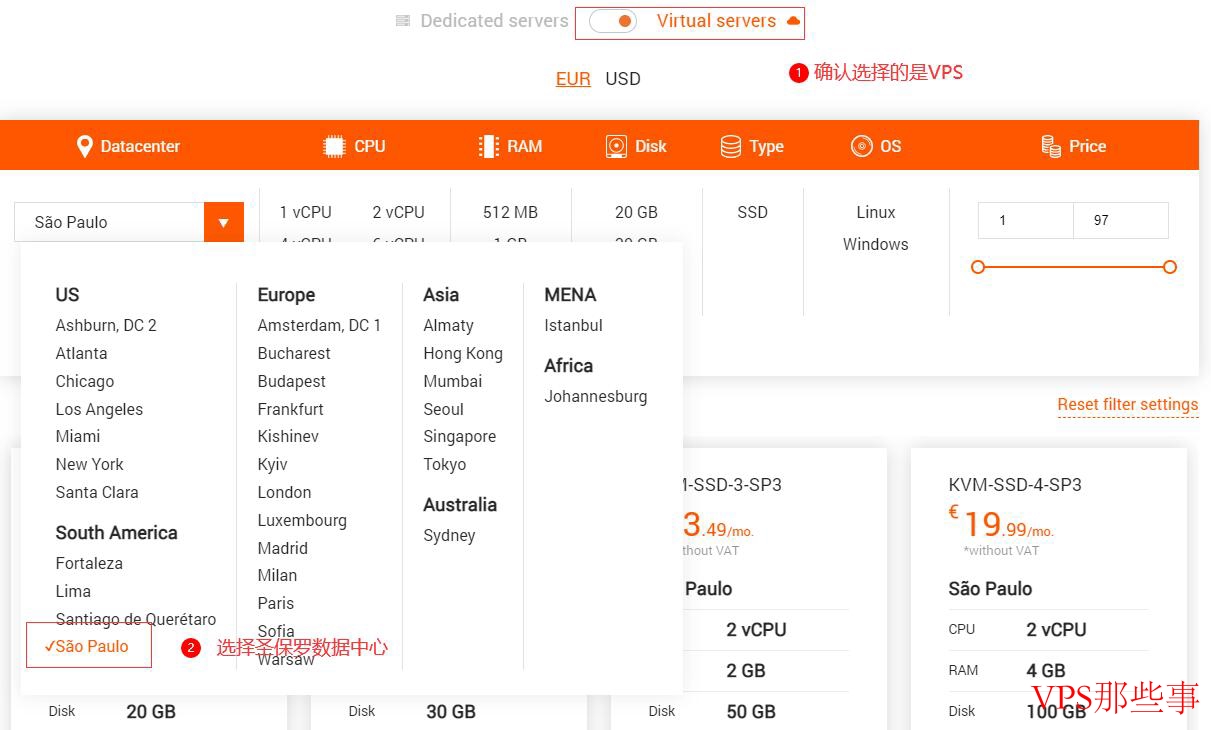Select Milan datacenter
The image size is (1211, 730).
point(277,575)
